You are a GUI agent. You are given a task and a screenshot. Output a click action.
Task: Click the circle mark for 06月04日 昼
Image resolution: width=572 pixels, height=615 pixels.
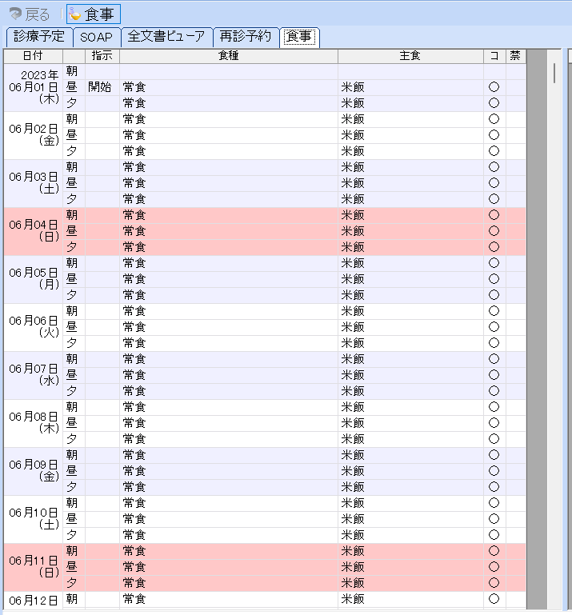pyautogui.click(x=494, y=231)
